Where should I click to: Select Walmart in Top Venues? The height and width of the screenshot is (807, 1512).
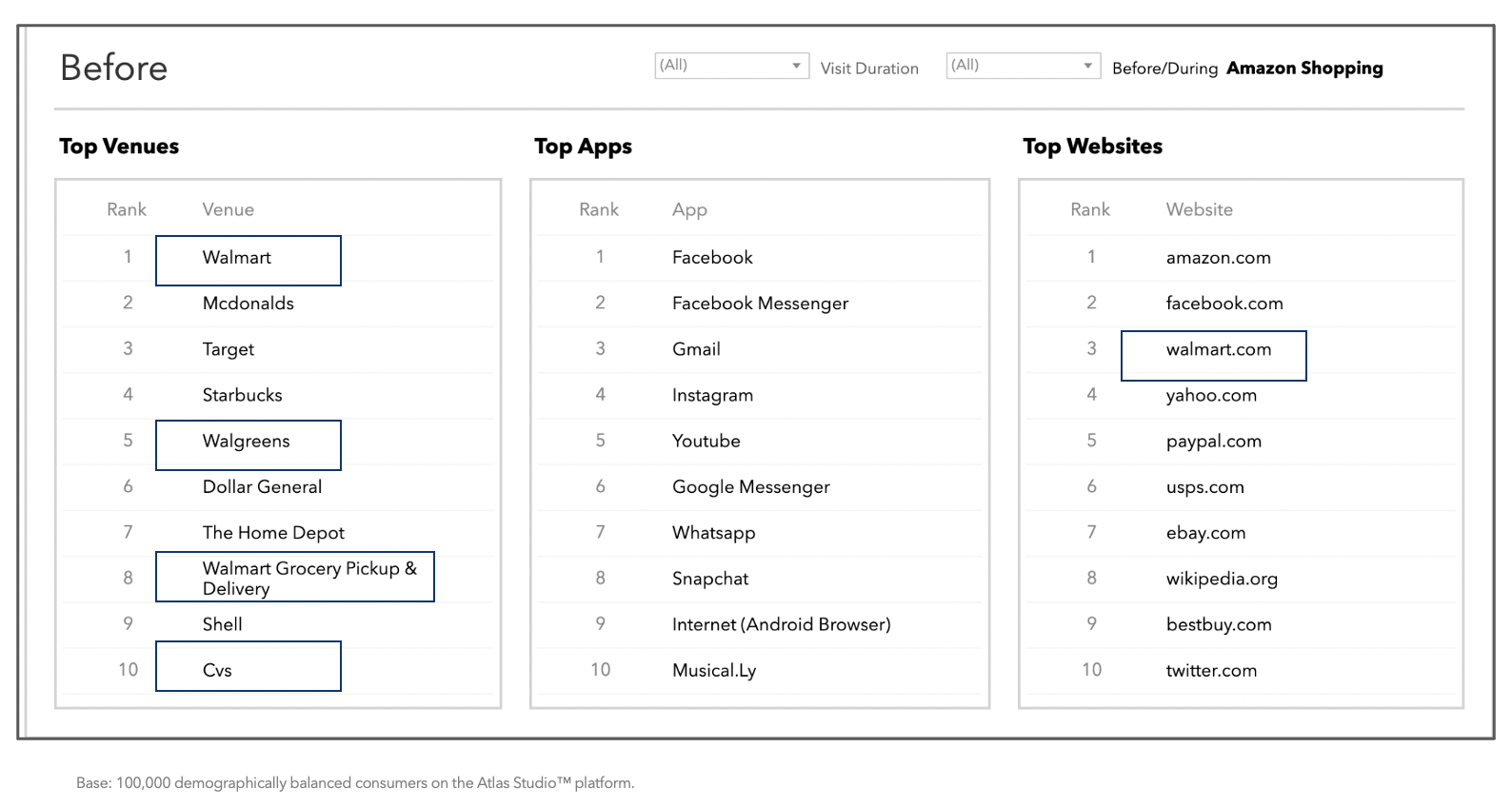(237, 258)
